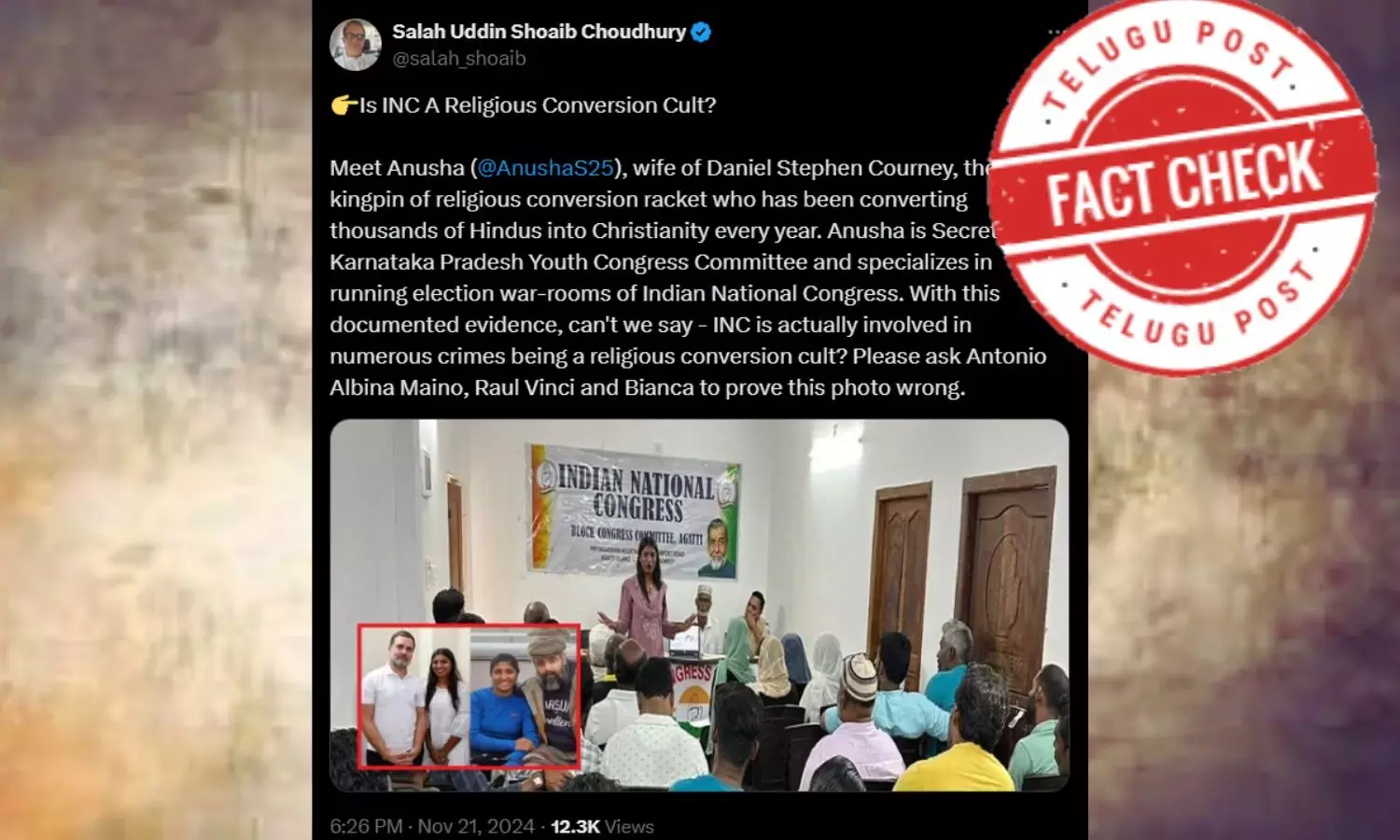Viewport: 1400px width, 840px height.
Task: Click the Salah Uddin Shoaib Choudhury display name
Action: (x=539, y=32)
